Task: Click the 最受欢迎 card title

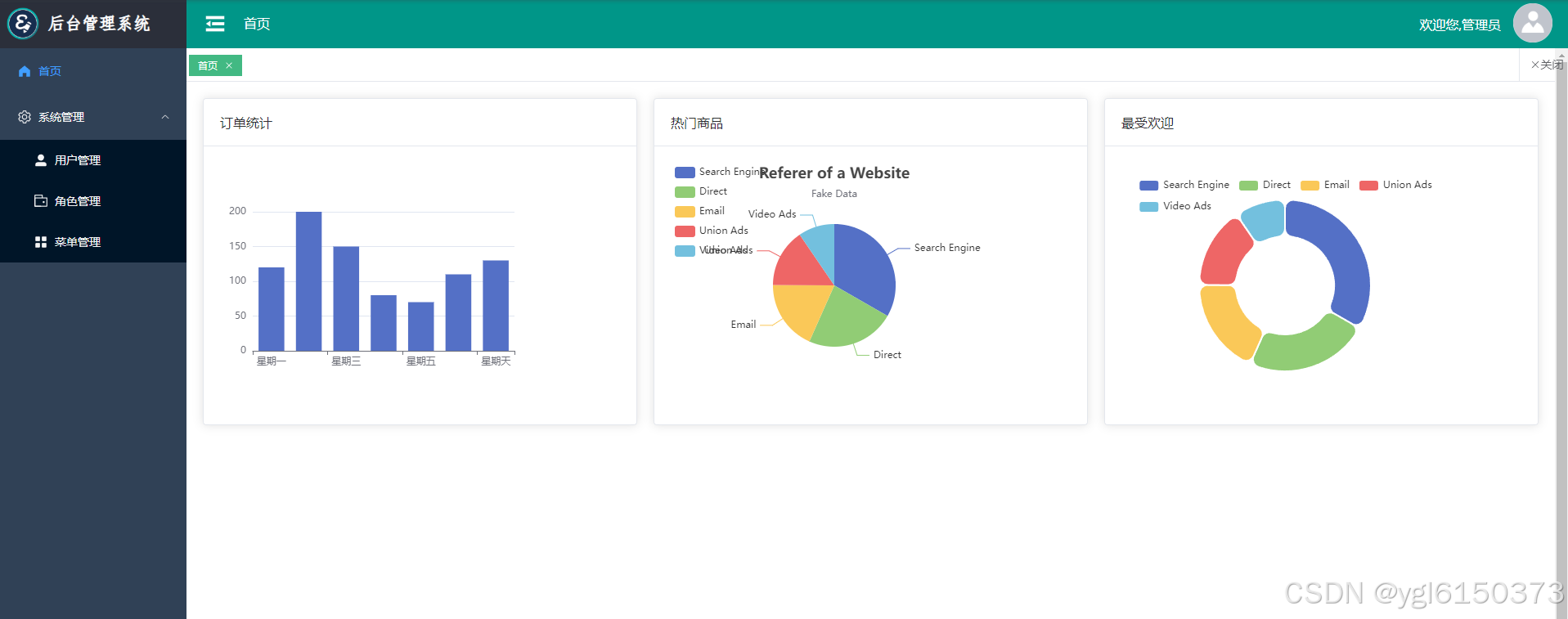Action: point(1148,123)
